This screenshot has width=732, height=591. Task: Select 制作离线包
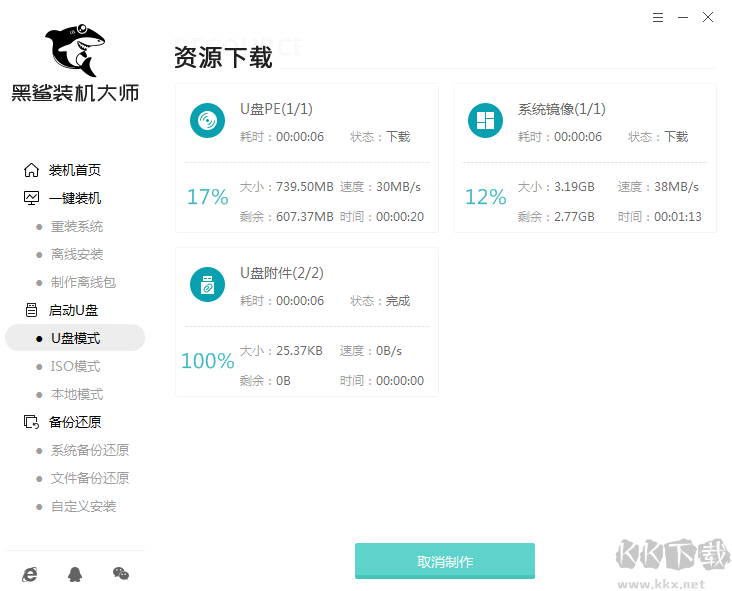[84, 282]
